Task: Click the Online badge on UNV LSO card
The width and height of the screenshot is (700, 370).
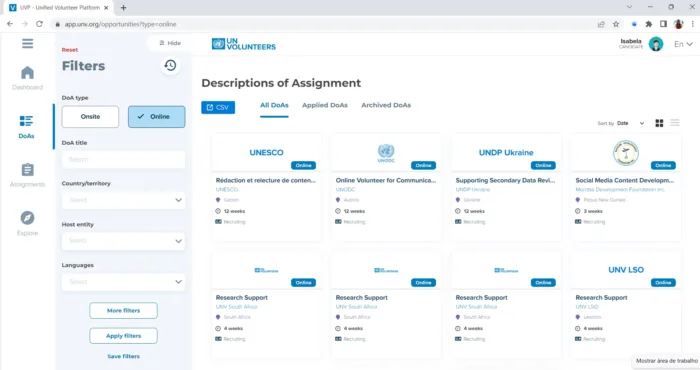Action: [663, 283]
